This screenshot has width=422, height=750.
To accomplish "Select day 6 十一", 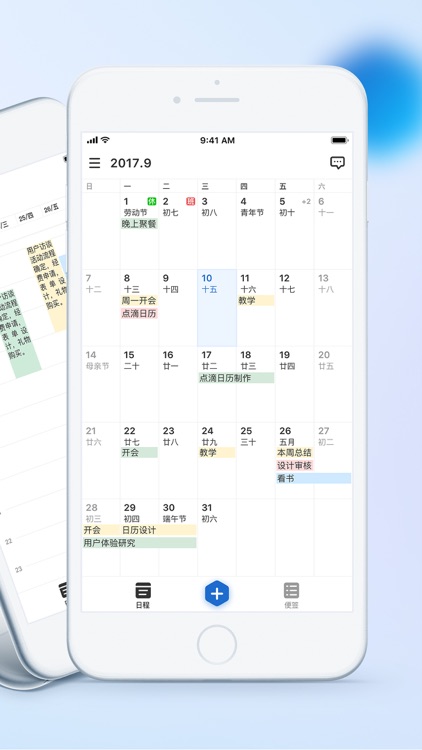I will (x=333, y=231).
